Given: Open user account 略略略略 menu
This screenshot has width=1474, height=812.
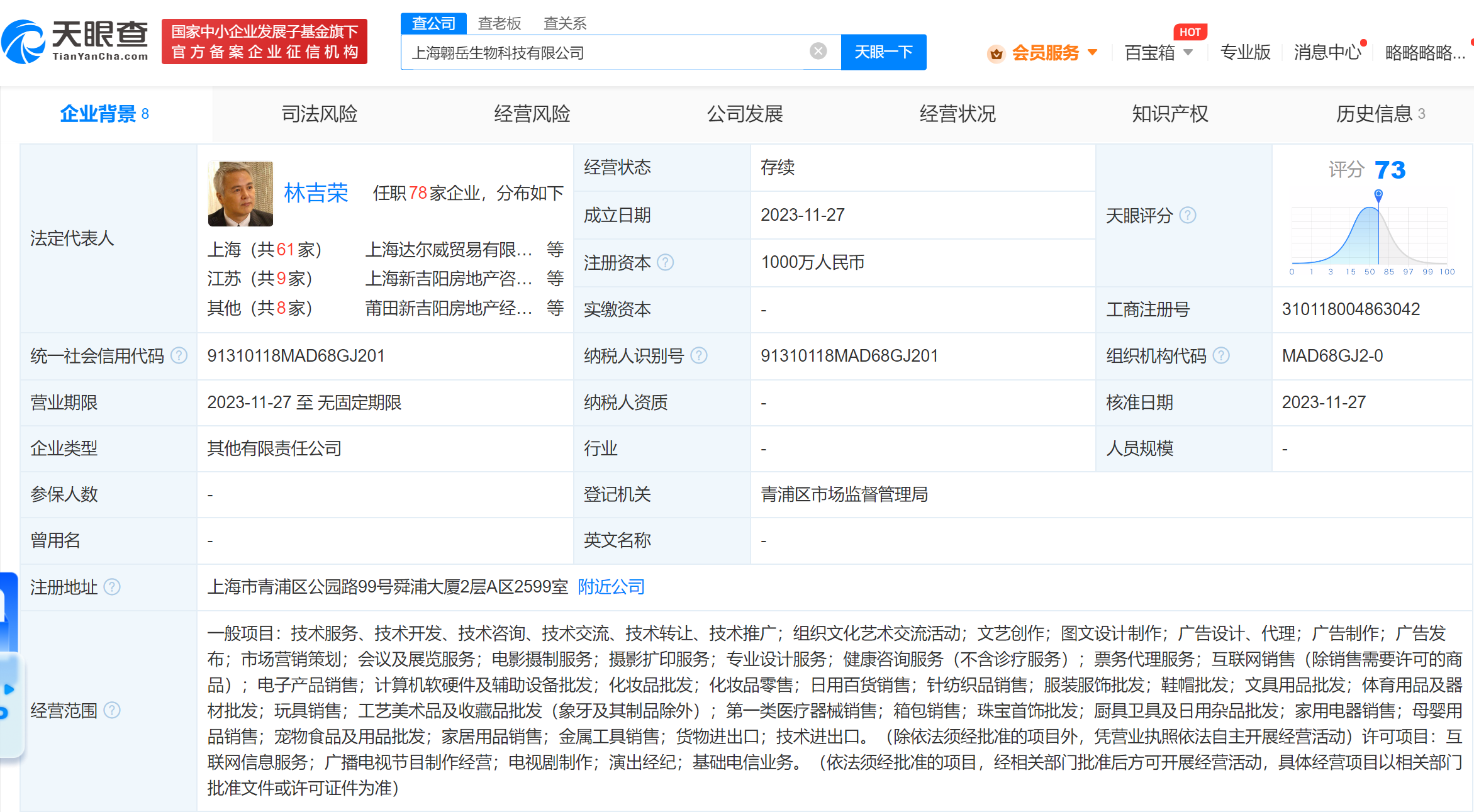Looking at the screenshot, I should click(x=1425, y=52).
